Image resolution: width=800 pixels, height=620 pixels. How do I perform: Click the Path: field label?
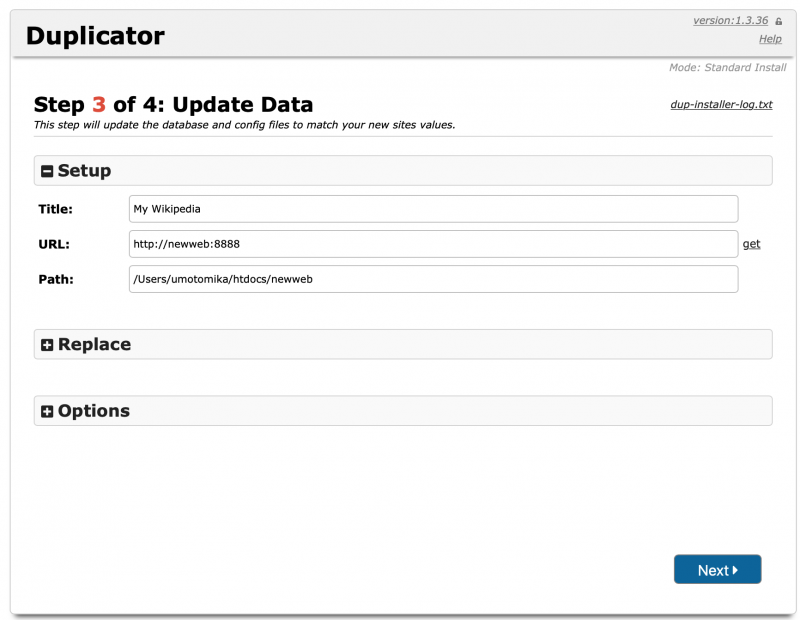pos(56,279)
